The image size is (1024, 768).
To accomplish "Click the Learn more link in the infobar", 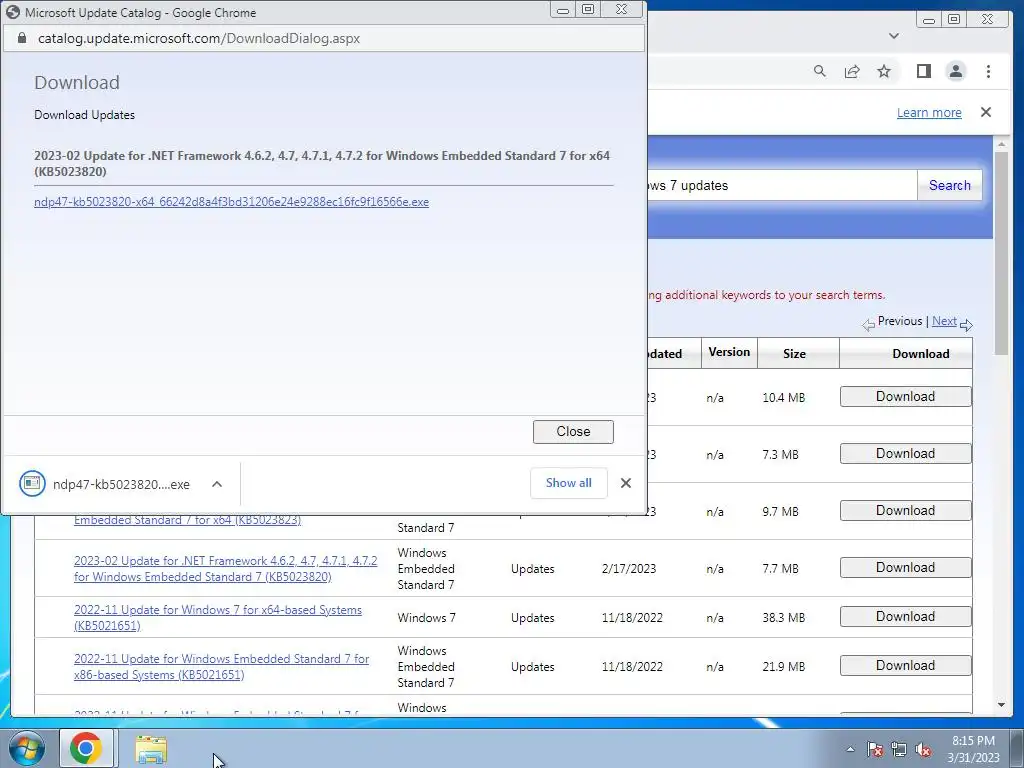I will 929,112.
